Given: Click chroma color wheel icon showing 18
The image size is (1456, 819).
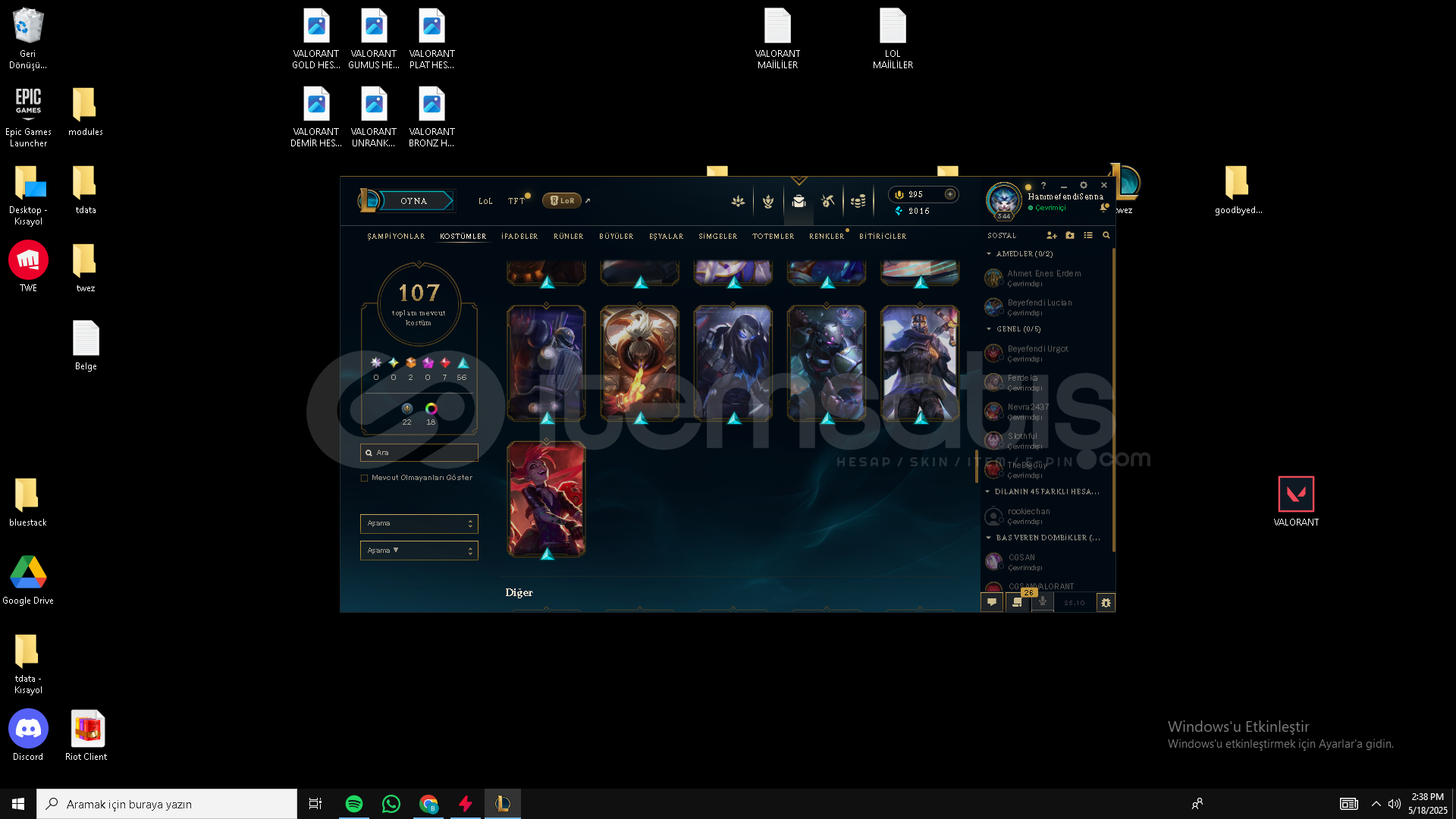Looking at the screenshot, I should (431, 409).
